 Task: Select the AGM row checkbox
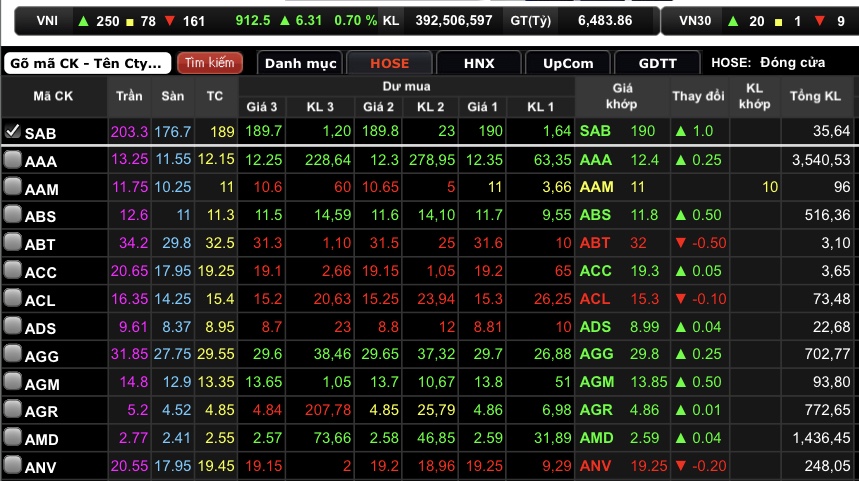pos(12,381)
